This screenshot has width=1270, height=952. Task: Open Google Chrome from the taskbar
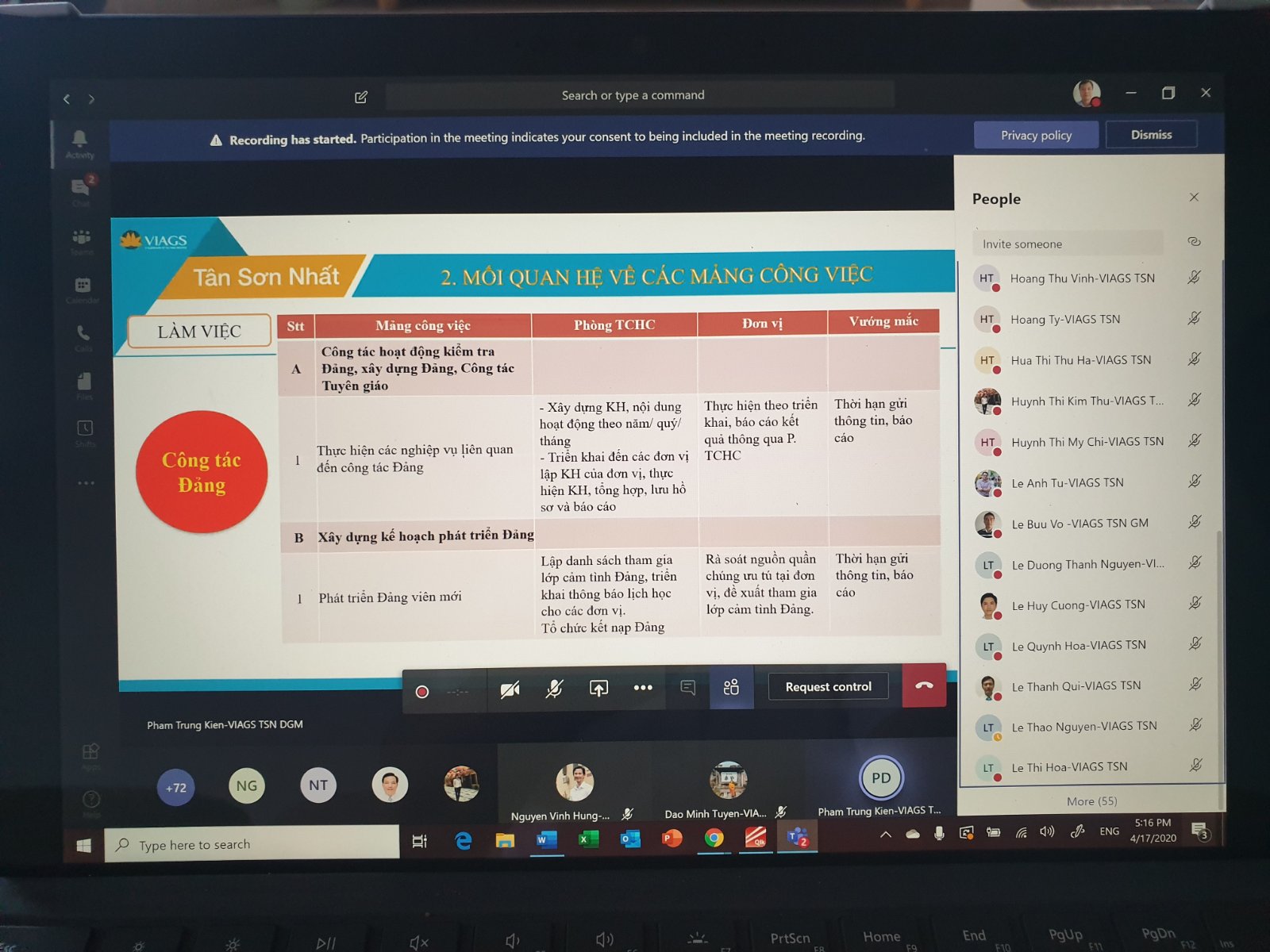click(714, 838)
